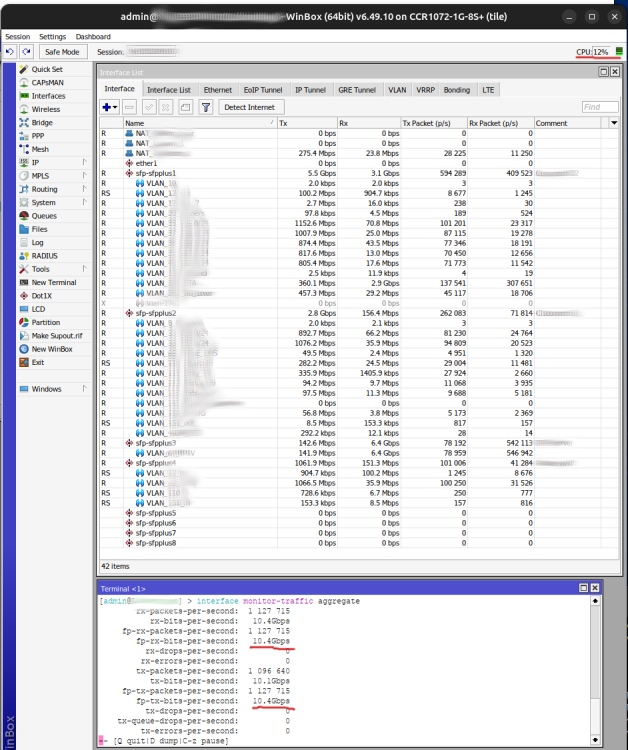628x750 pixels.
Task: Open the column chooser dropdown arrow
Action: pos(613,123)
